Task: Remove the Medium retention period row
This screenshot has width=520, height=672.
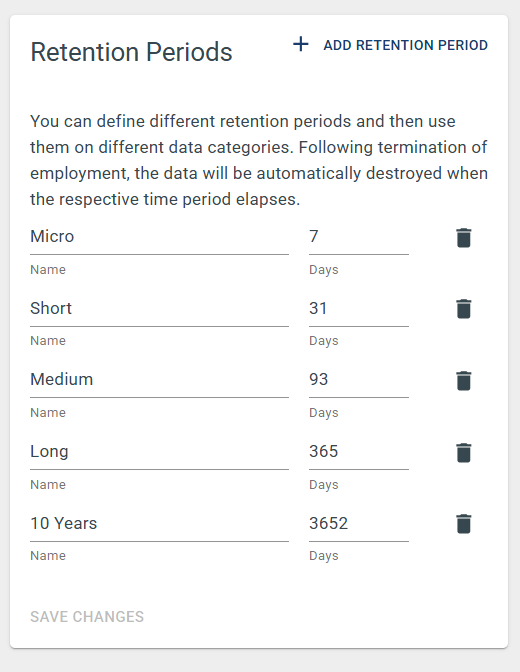Action: [463, 381]
